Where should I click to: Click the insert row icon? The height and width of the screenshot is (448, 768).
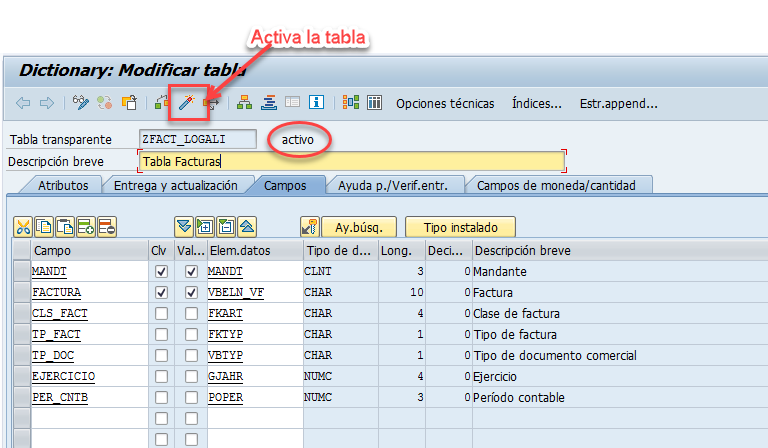[x=86, y=227]
